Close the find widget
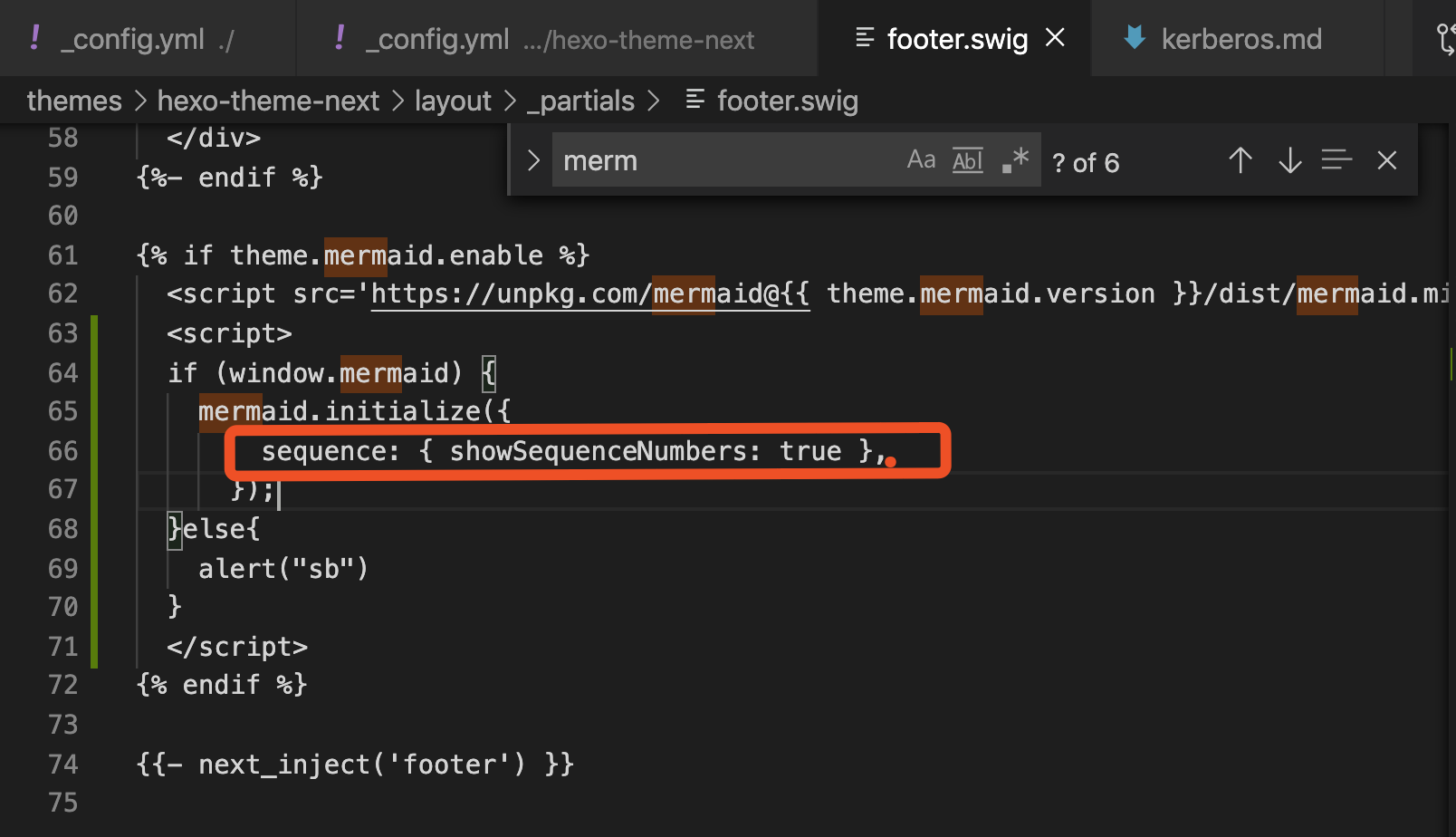Screen dimensions: 1456x837 1386,160
